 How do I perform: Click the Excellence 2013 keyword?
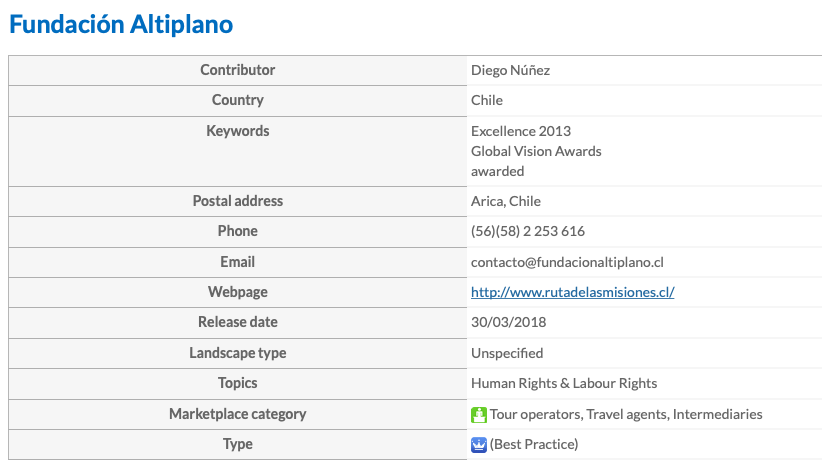(521, 131)
